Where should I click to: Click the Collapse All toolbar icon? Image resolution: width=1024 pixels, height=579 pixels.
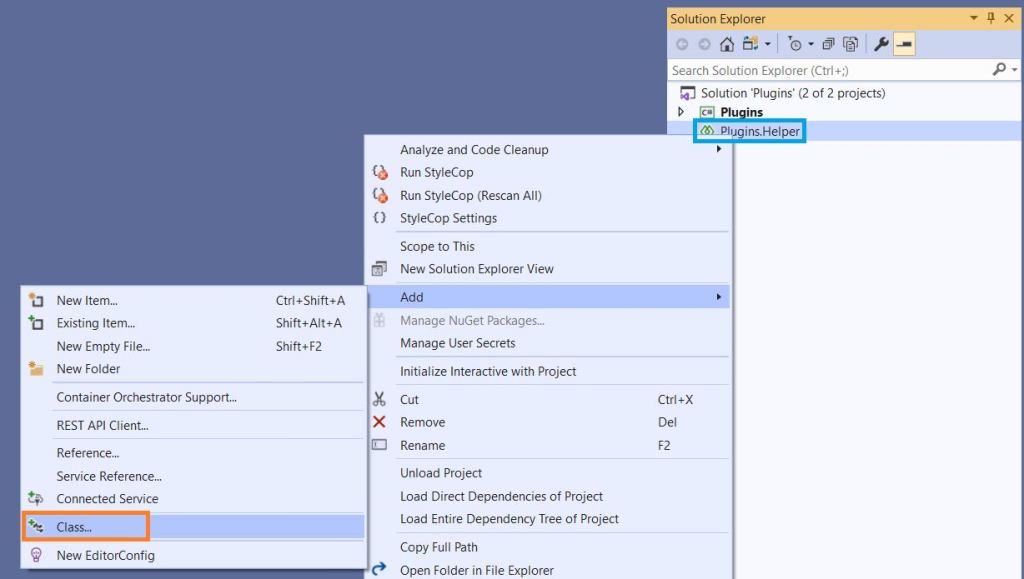coord(830,44)
